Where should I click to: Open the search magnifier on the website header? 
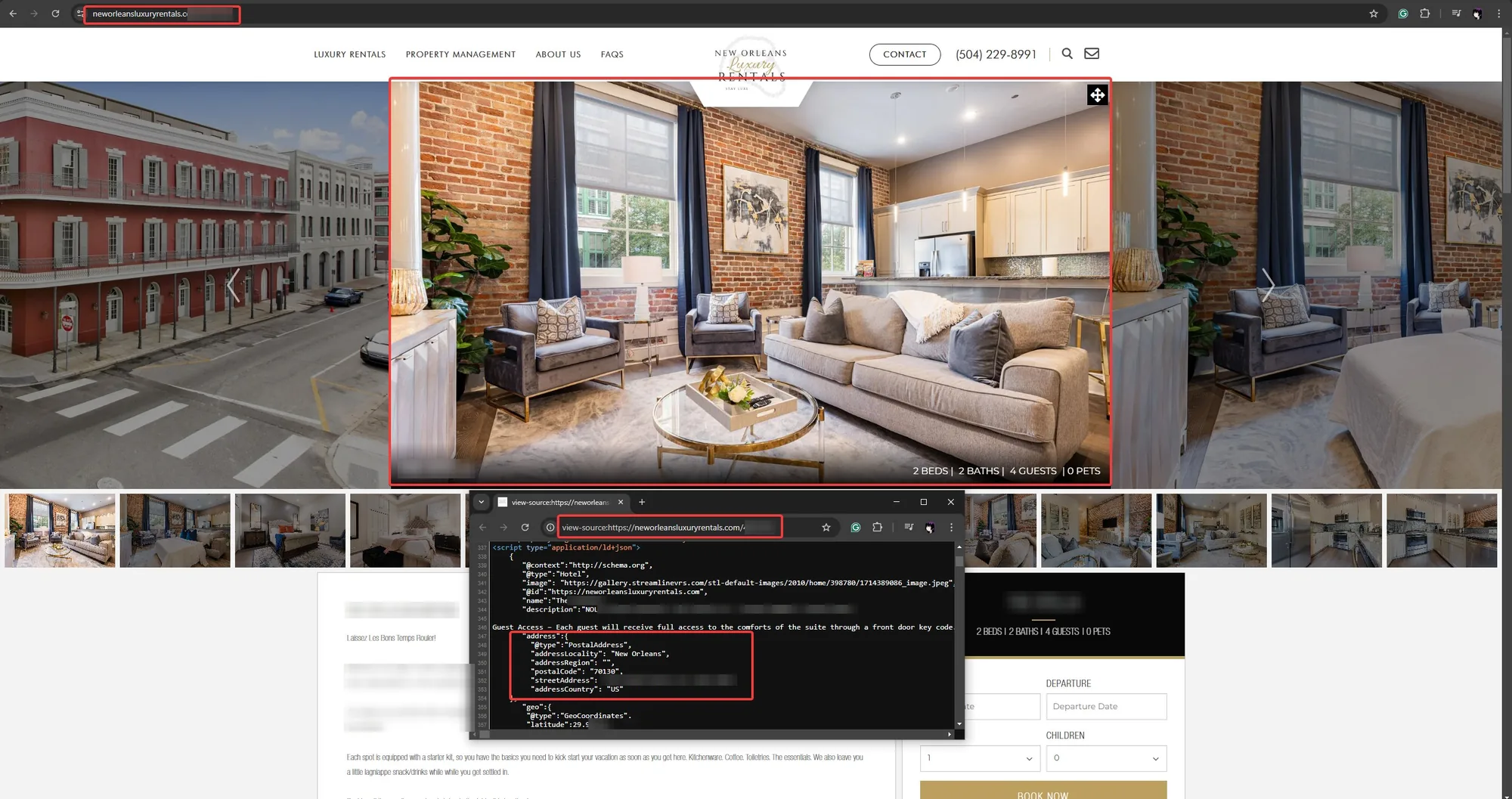[x=1067, y=54]
